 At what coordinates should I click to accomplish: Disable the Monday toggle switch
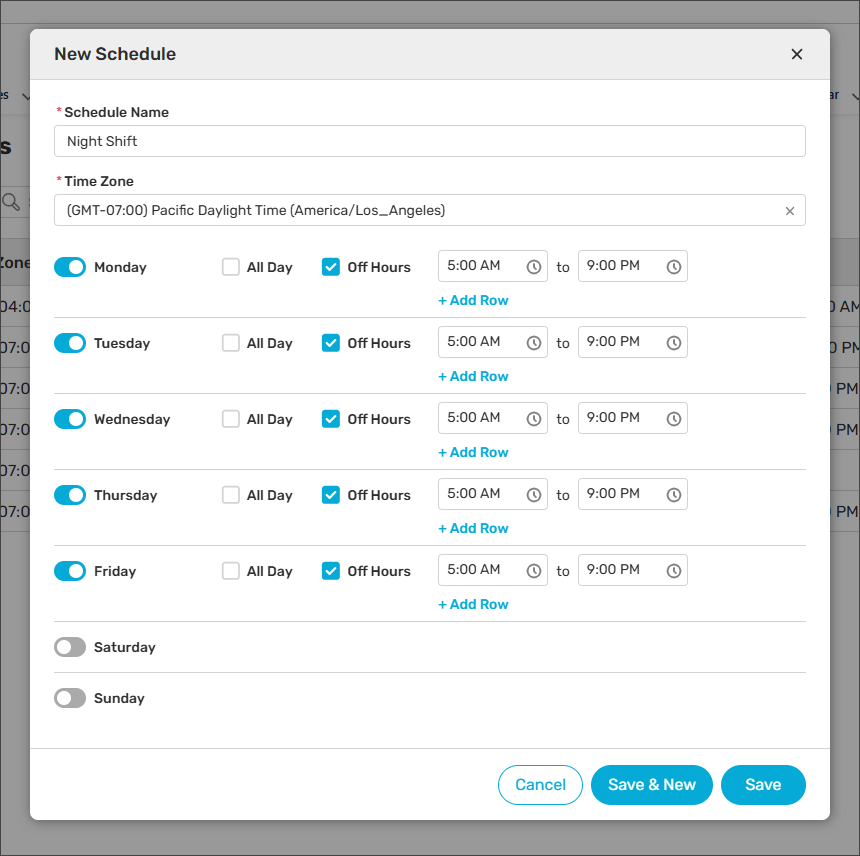(x=70, y=267)
